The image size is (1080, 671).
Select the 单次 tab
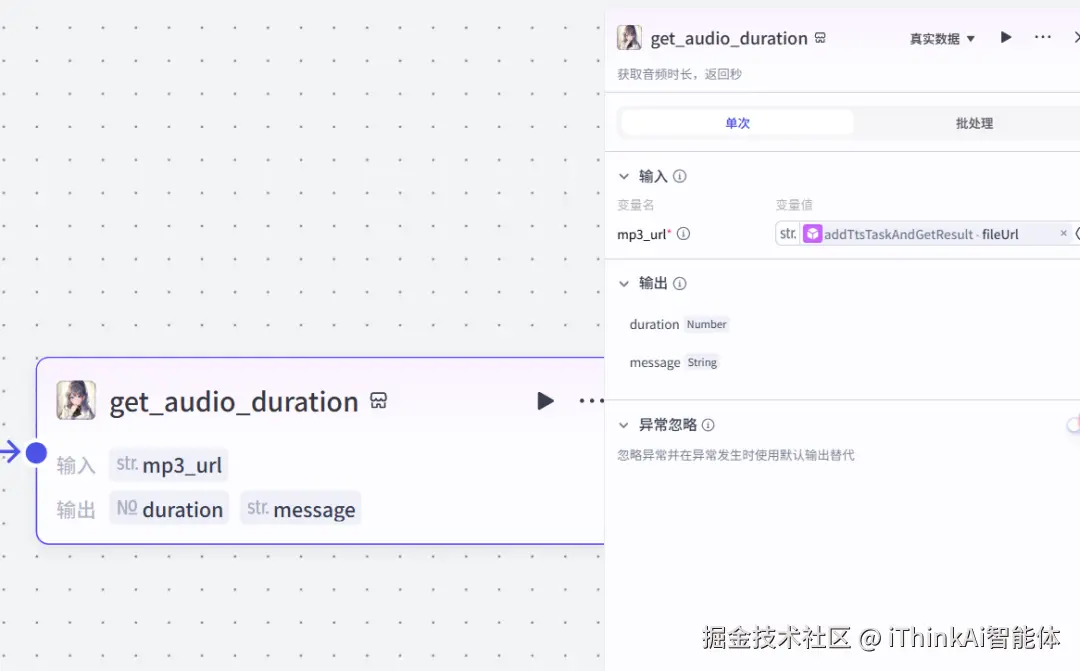737,122
